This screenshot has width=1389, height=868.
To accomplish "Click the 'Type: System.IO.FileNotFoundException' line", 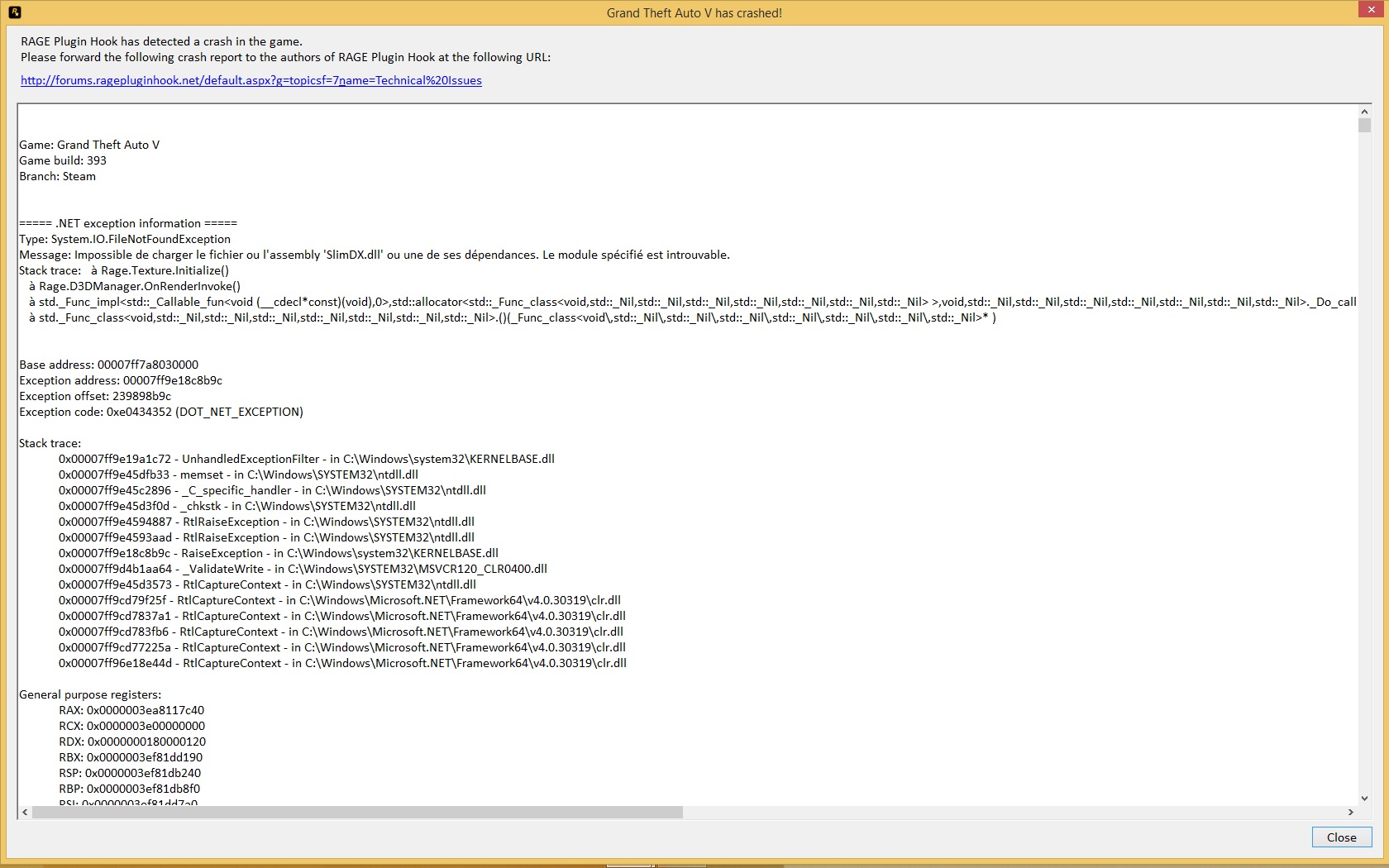I will [x=125, y=239].
